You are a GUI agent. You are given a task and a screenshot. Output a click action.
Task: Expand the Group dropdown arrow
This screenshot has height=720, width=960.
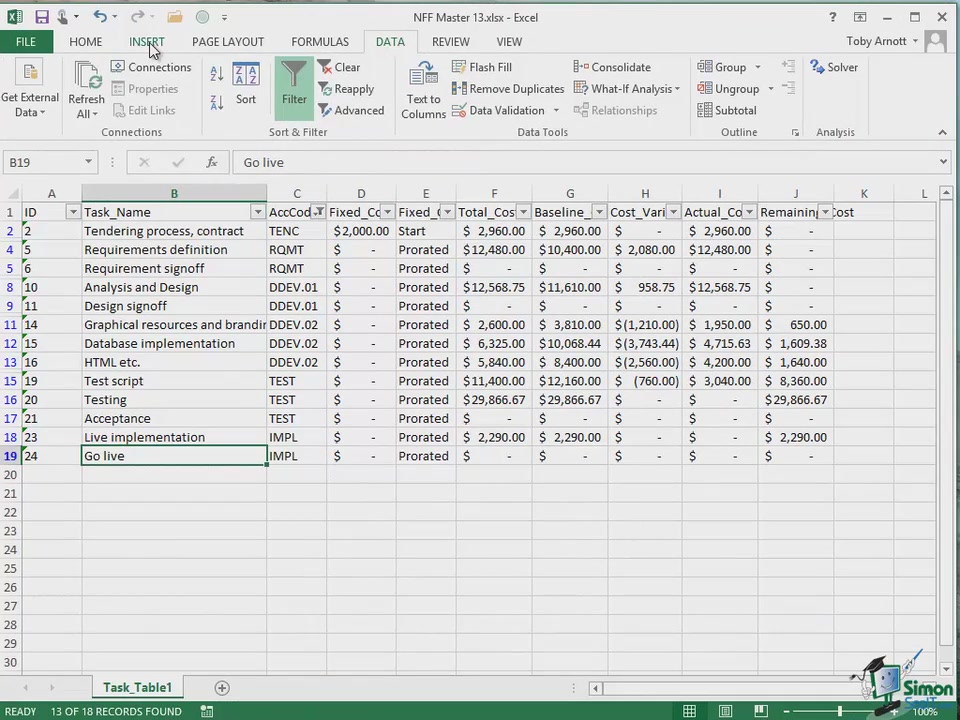(x=758, y=67)
